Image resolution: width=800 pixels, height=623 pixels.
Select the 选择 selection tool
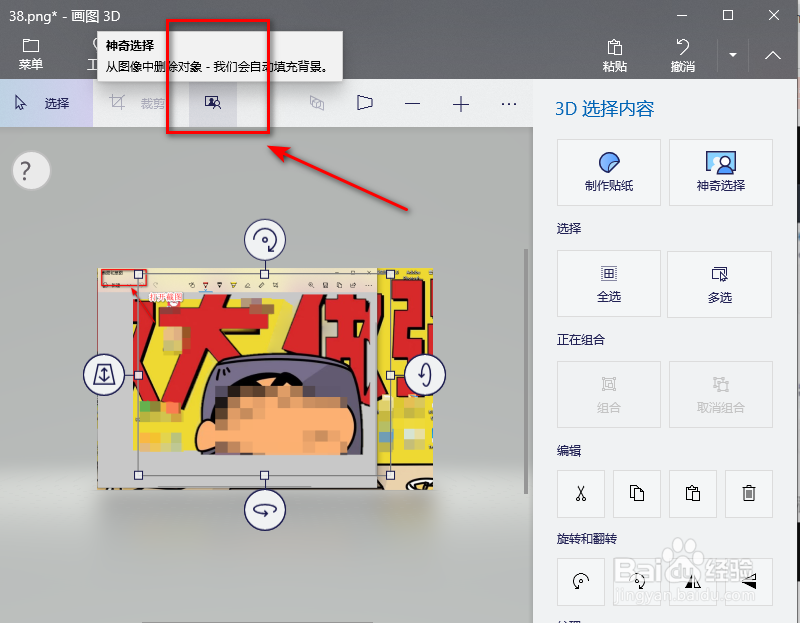pyautogui.click(x=46, y=103)
